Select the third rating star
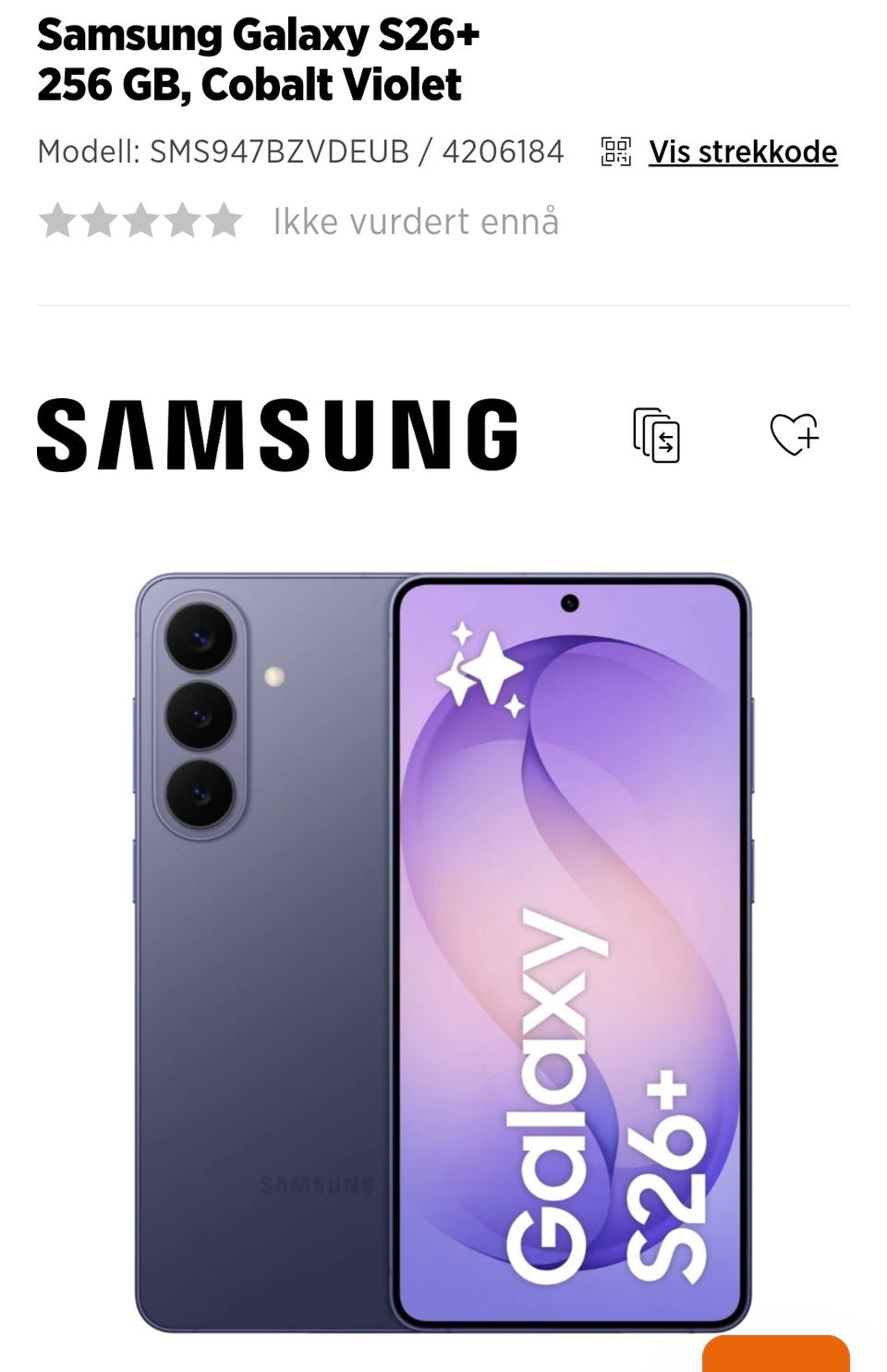The image size is (887, 1372). point(140,221)
